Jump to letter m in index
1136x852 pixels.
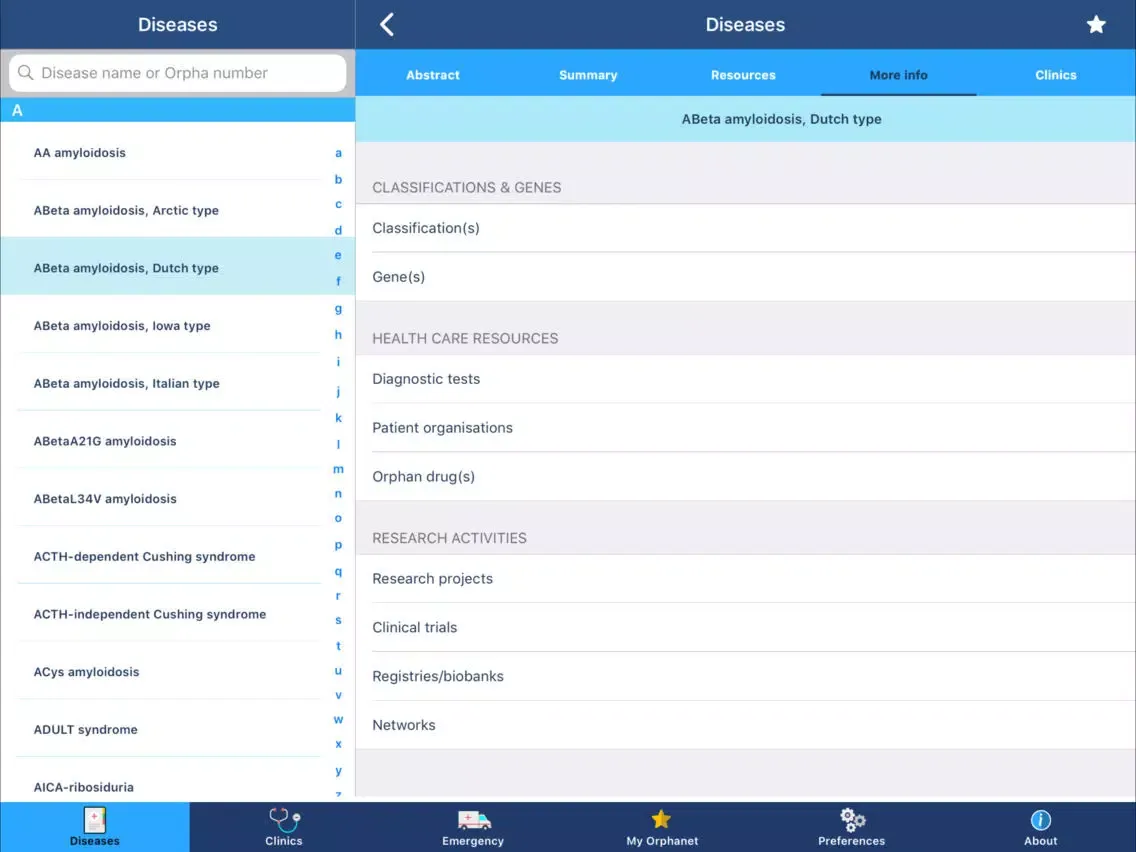click(x=338, y=469)
